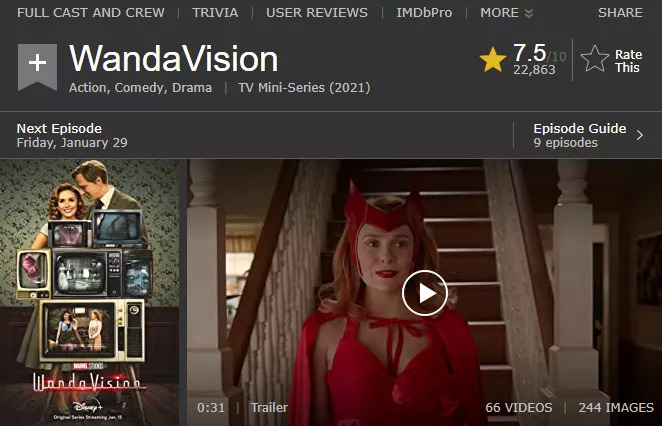
Task: Open the 22,863 ratings count
Action: 534,70
